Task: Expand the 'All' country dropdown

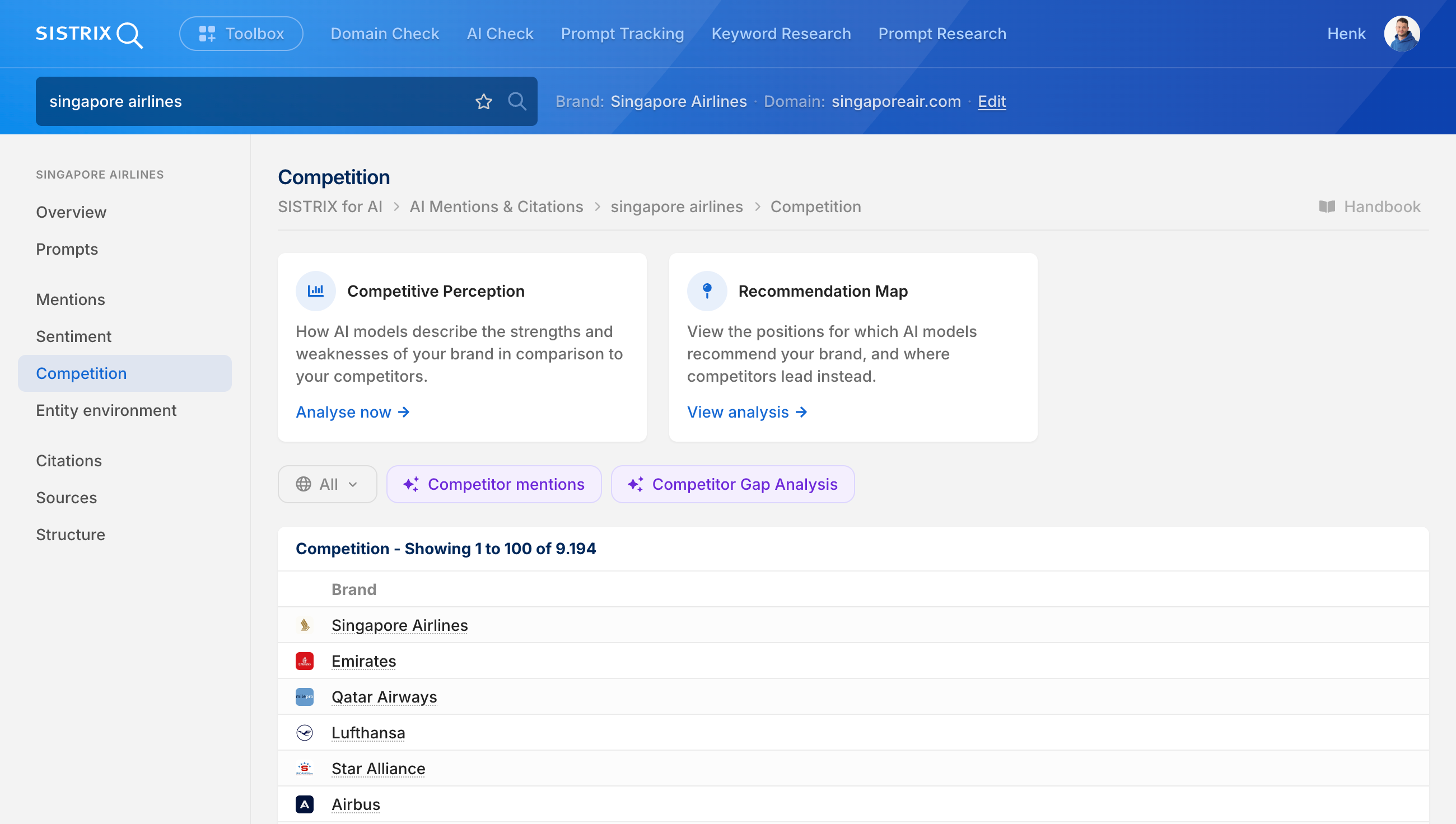Action: (x=327, y=484)
